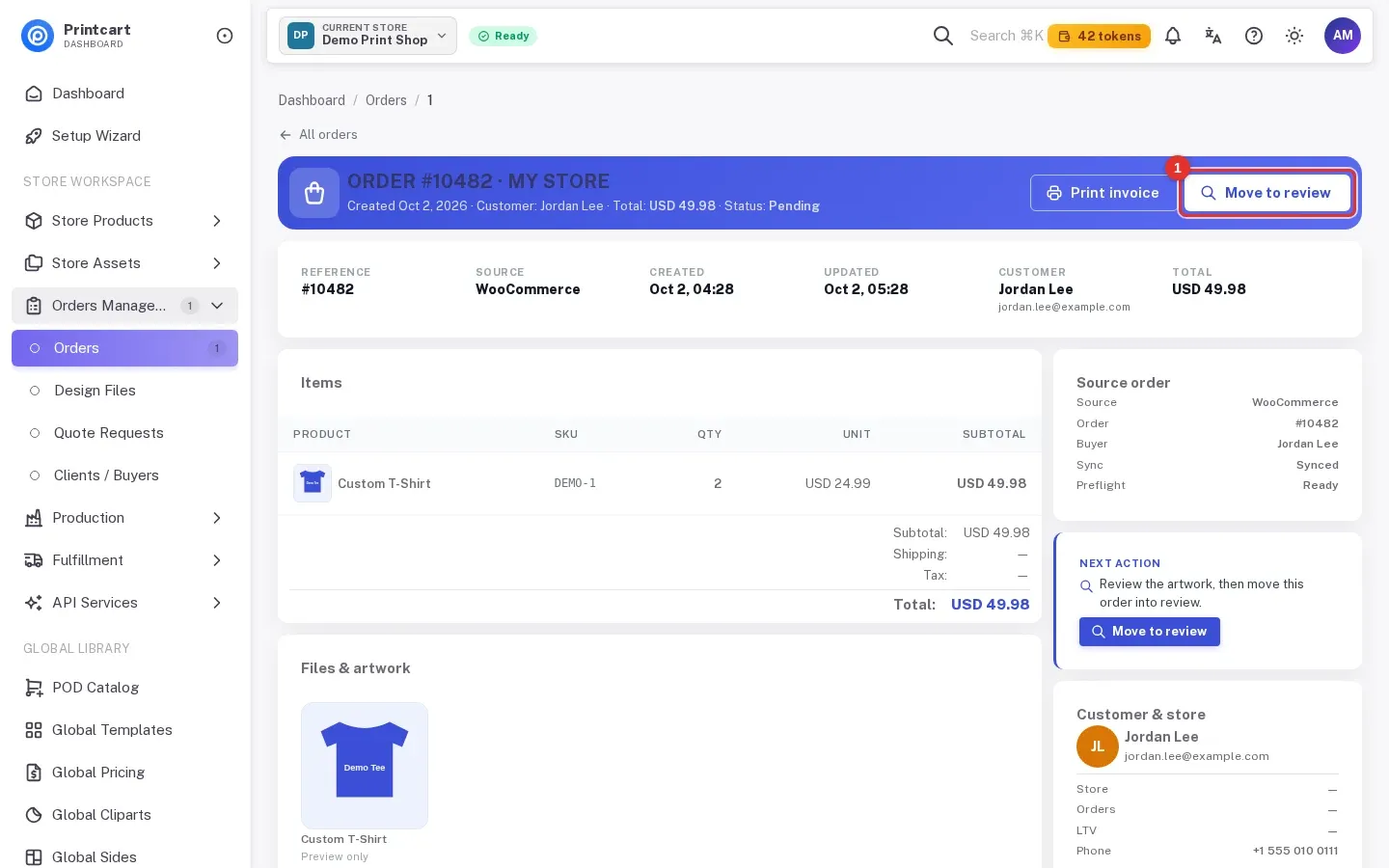This screenshot has width=1389, height=868.
Task: Click Print invoice button
Action: pos(1103,193)
